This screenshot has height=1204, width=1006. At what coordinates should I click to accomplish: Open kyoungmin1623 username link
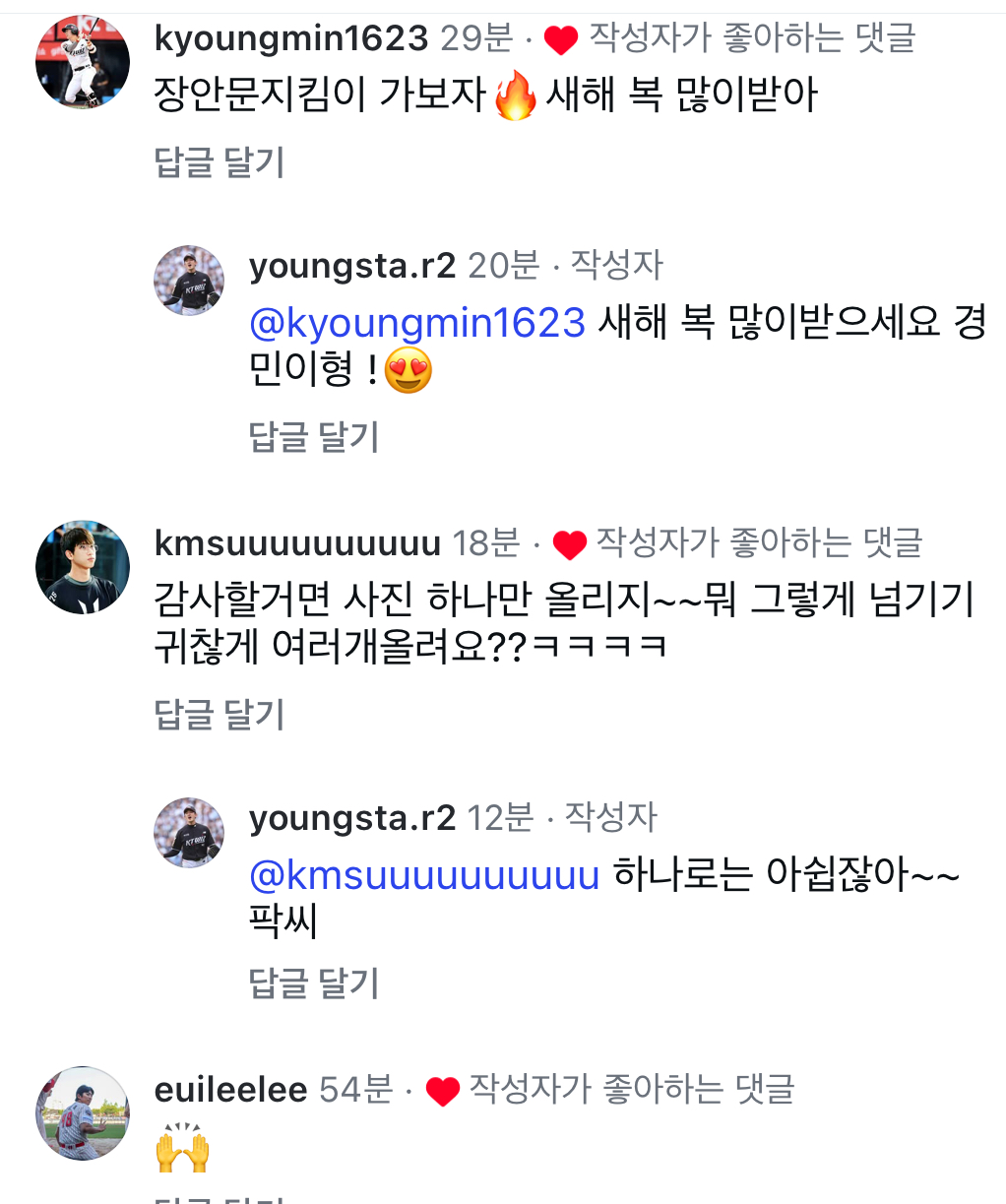pyautogui.click(x=291, y=38)
